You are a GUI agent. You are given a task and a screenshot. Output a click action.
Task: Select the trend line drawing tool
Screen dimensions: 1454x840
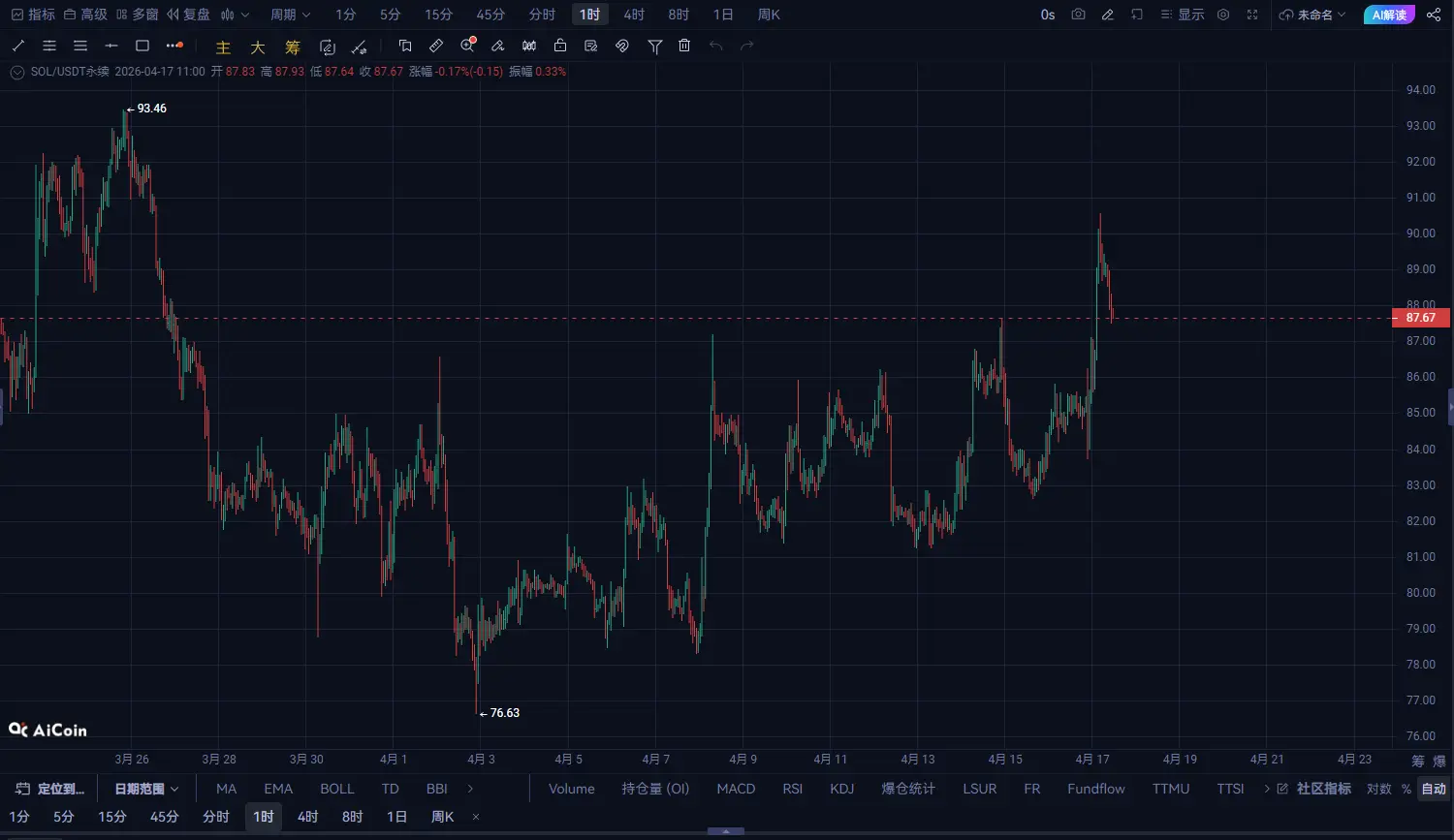click(18, 46)
